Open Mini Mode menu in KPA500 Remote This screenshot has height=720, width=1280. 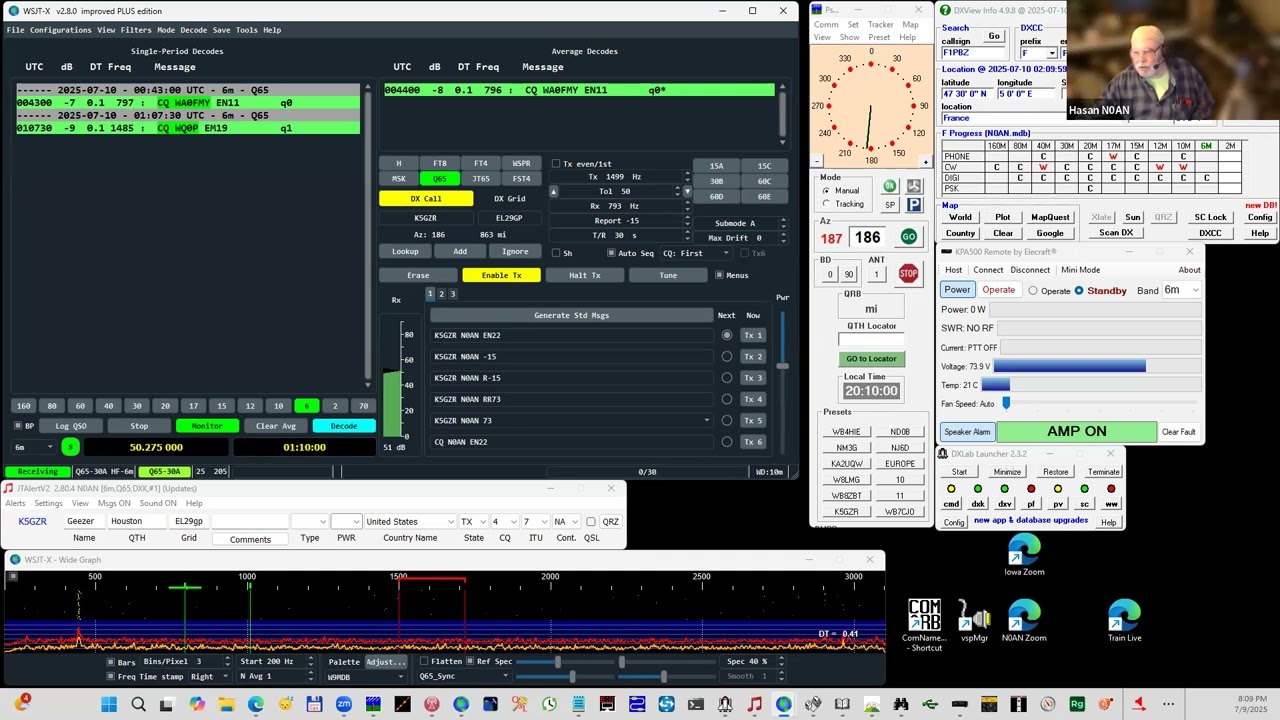pyautogui.click(x=1080, y=270)
